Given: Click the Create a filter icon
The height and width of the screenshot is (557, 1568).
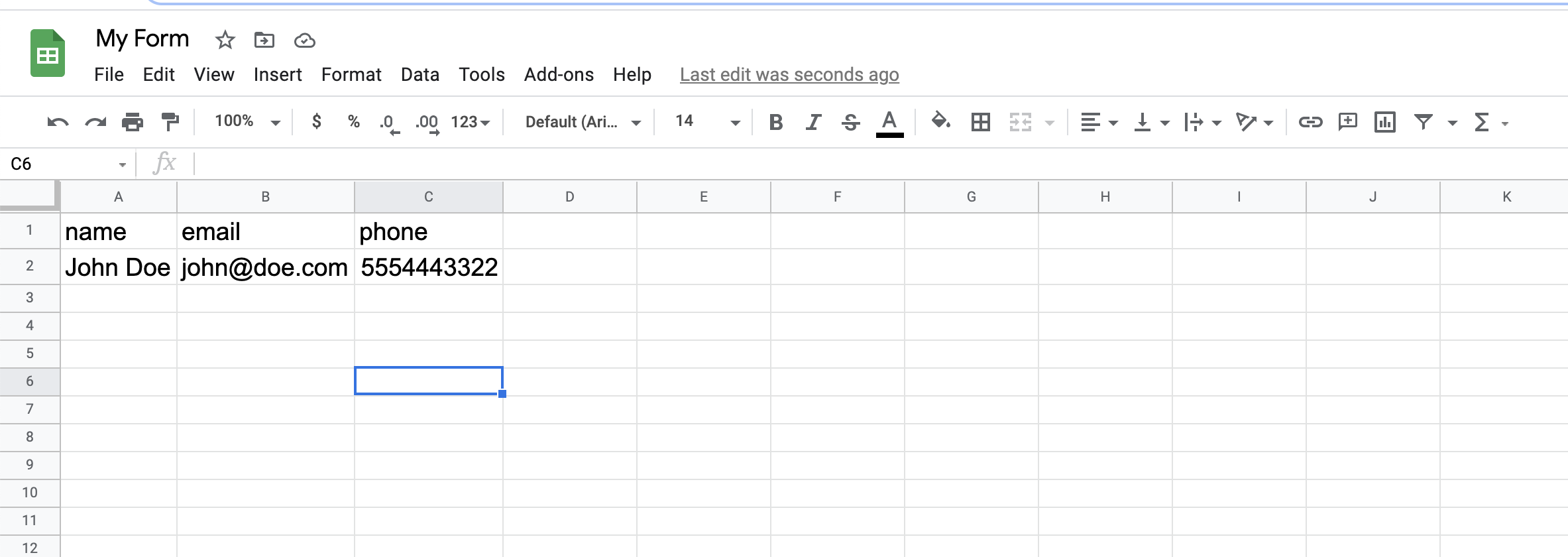Looking at the screenshot, I should [1424, 121].
